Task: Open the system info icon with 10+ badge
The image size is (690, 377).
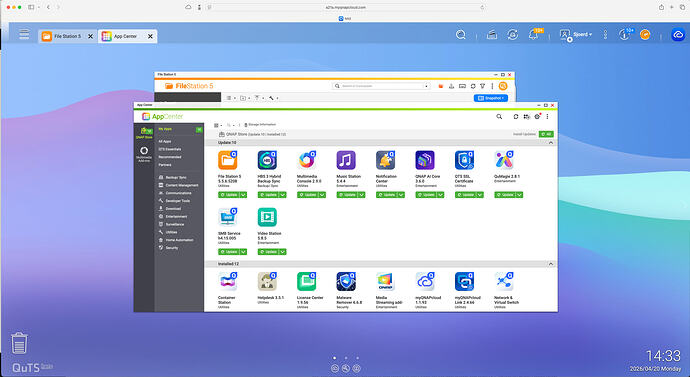Action: (x=625, y=34)
